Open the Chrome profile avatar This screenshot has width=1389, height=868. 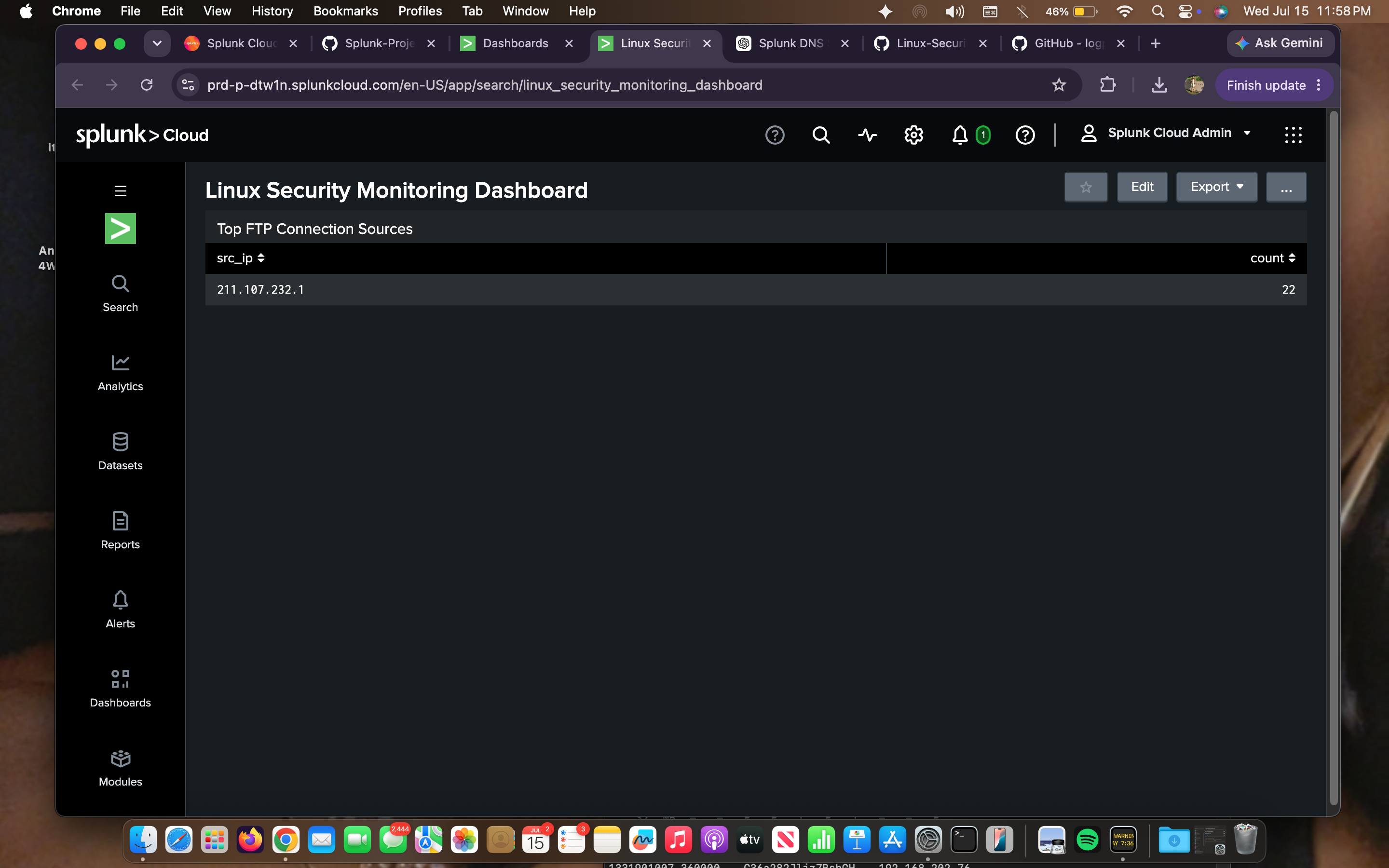pos(1194,85)
